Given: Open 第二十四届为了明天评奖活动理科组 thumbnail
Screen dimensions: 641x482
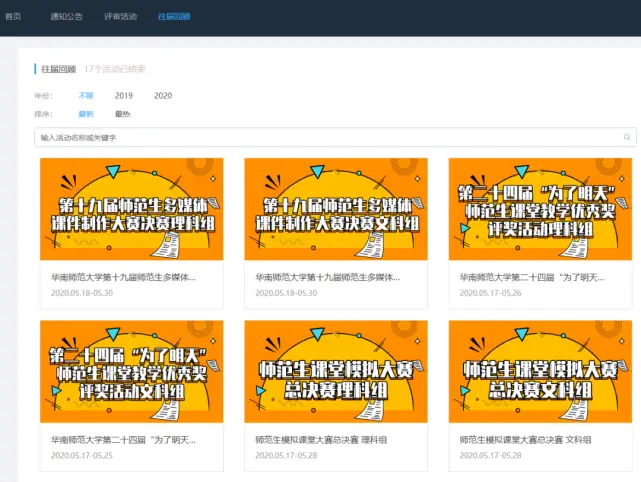Looking at the screenshot, I should point(540,209).
